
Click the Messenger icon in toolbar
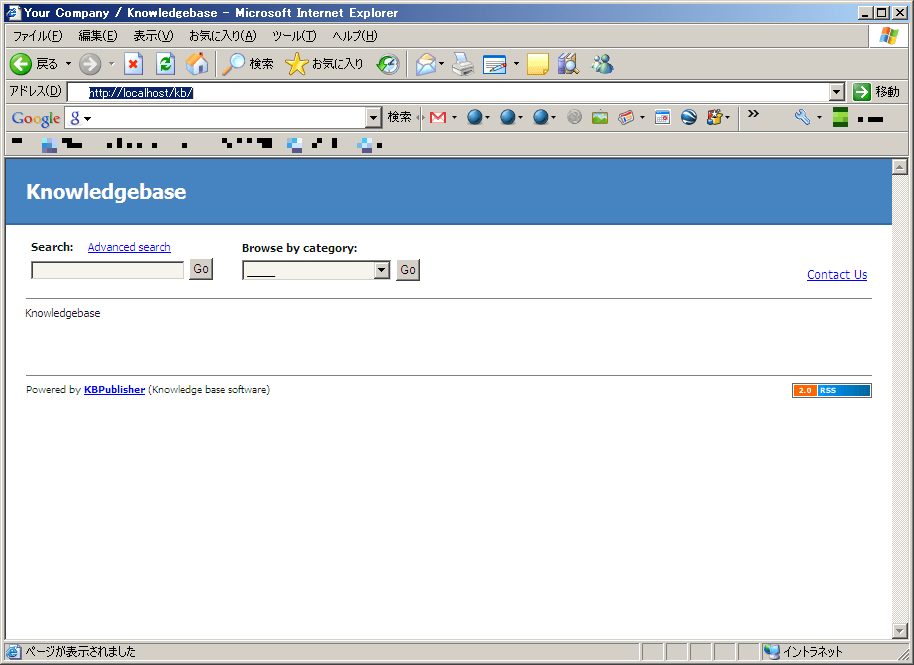602,64
